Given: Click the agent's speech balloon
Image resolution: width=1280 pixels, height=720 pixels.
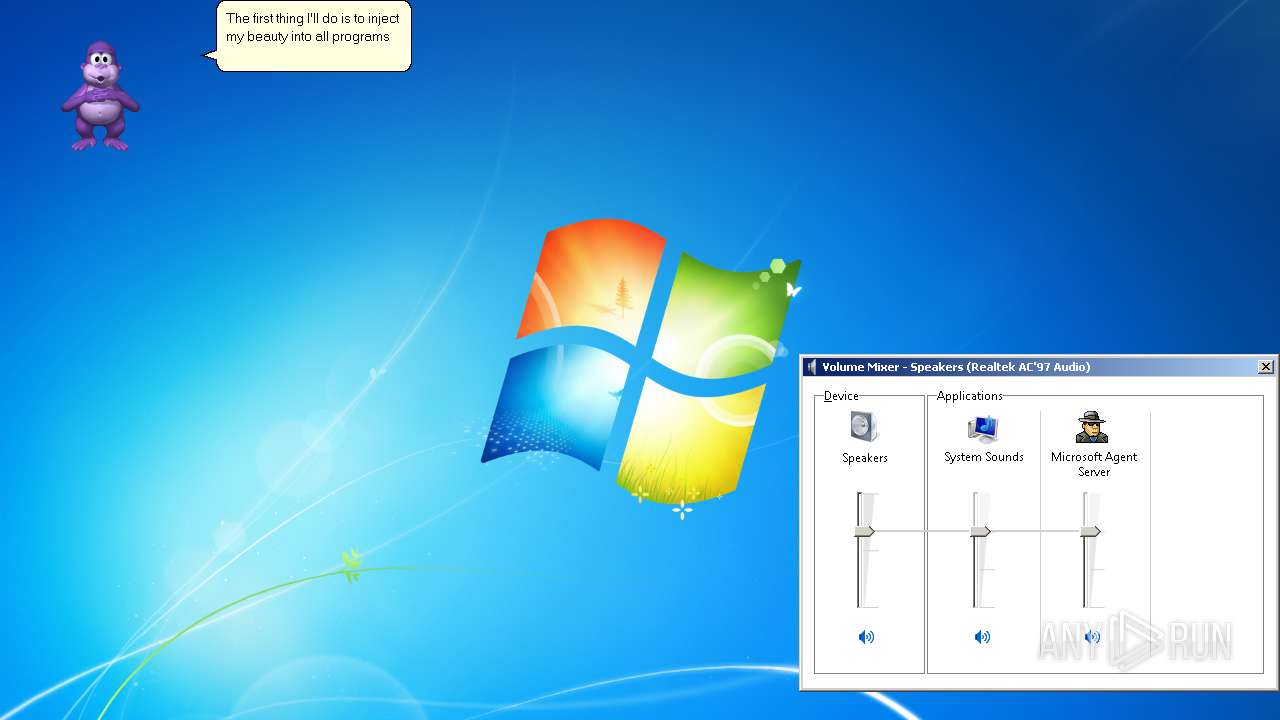Looking at the screenshot, I should click(312, 36).
